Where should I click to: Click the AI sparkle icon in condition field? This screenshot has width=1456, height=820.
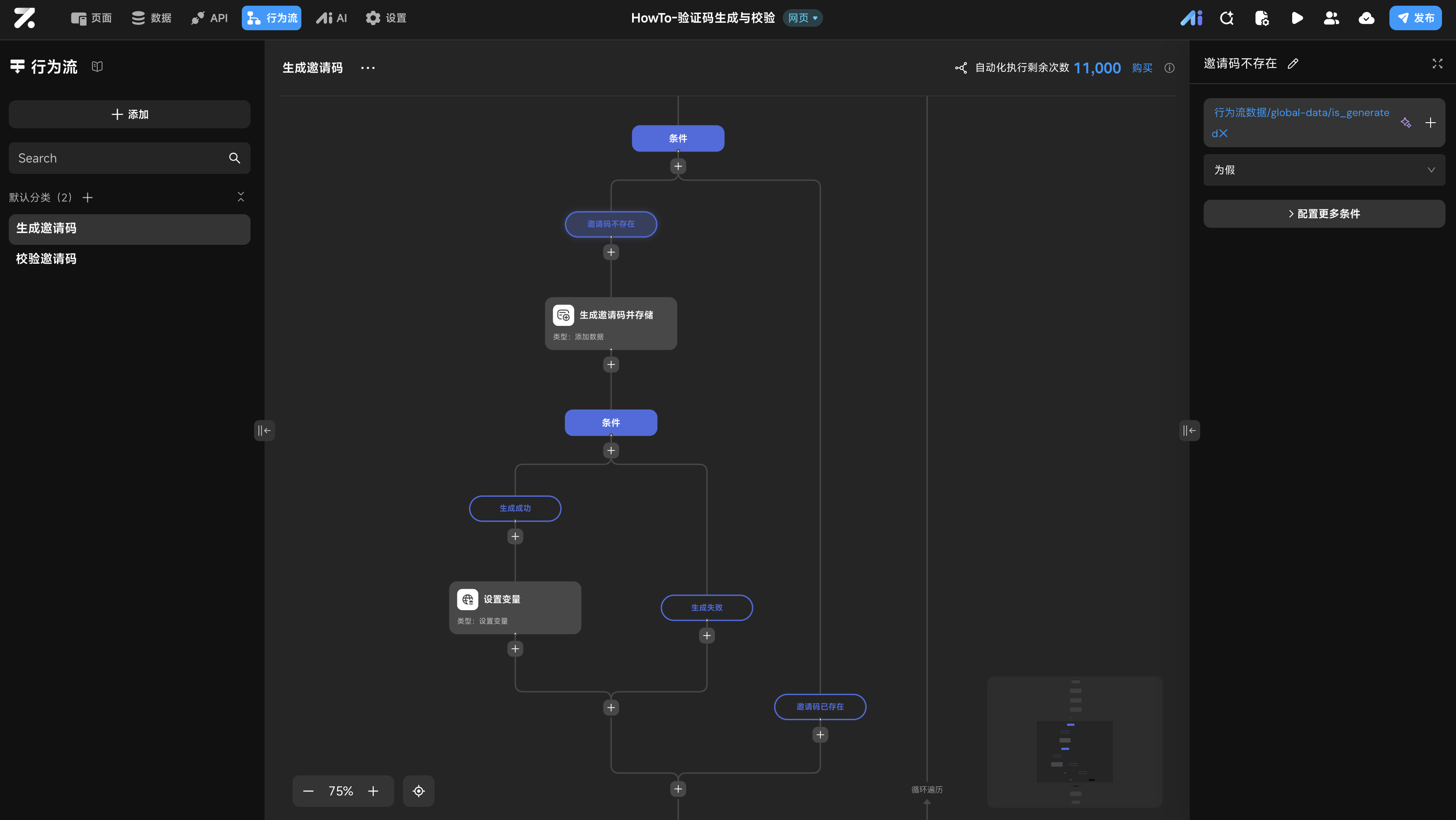tap(1406, 123)
